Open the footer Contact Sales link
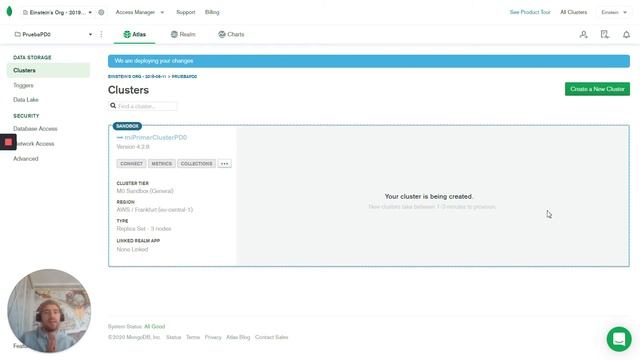The height and width of the screenshot is (360, 640). (271, 337)
